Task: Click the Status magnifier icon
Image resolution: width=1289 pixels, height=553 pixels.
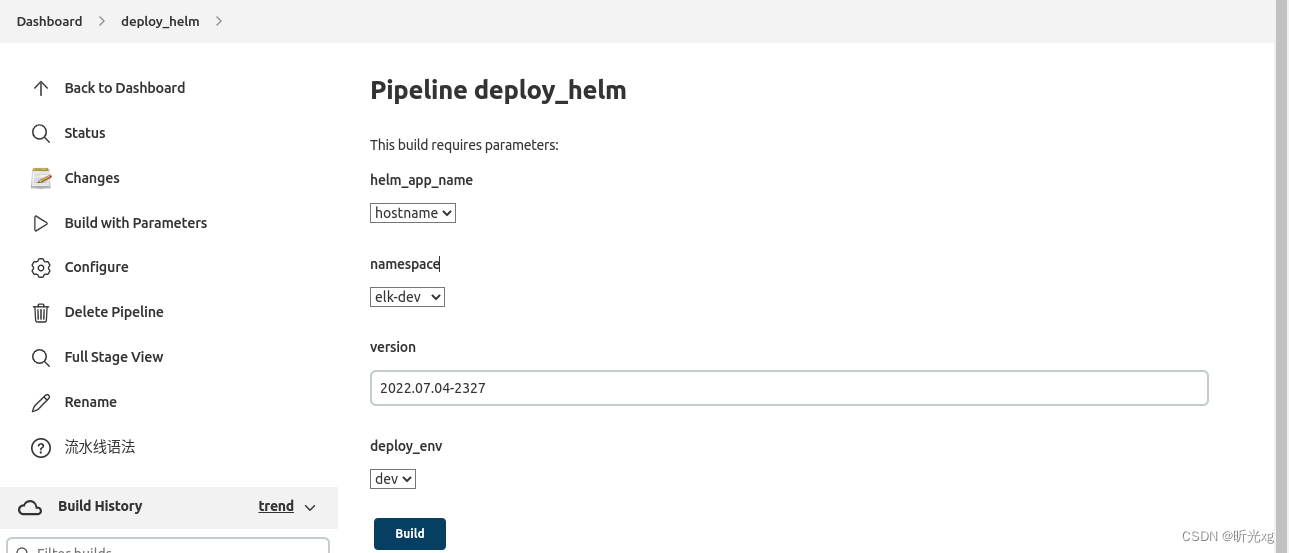Action: [41, 133]
